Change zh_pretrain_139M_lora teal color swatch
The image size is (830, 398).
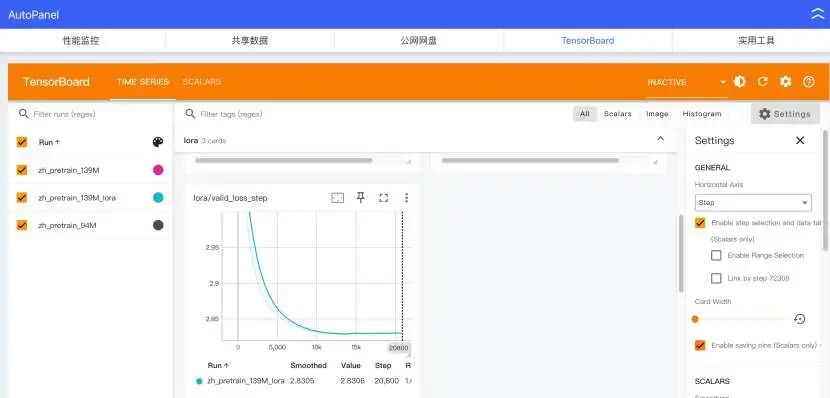pos(158,197)
